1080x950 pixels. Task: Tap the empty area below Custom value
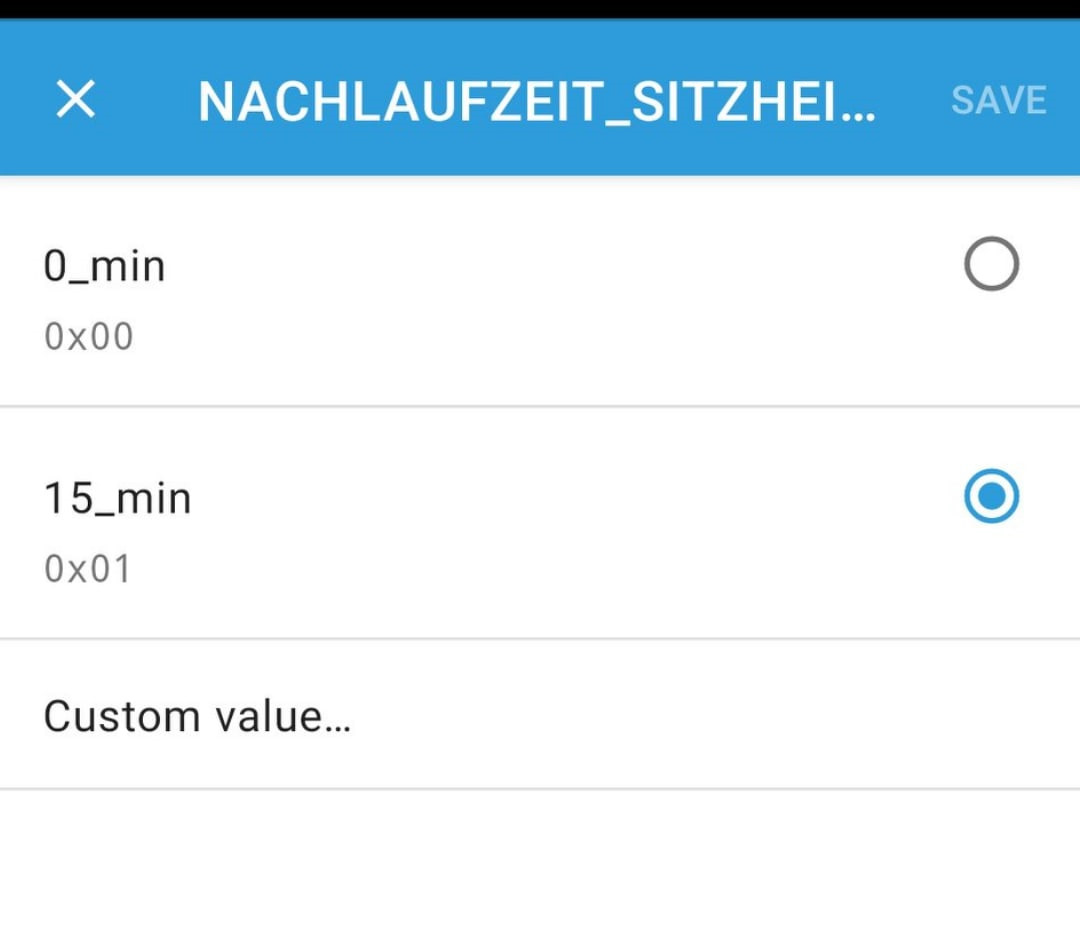(x=540, y=870)
